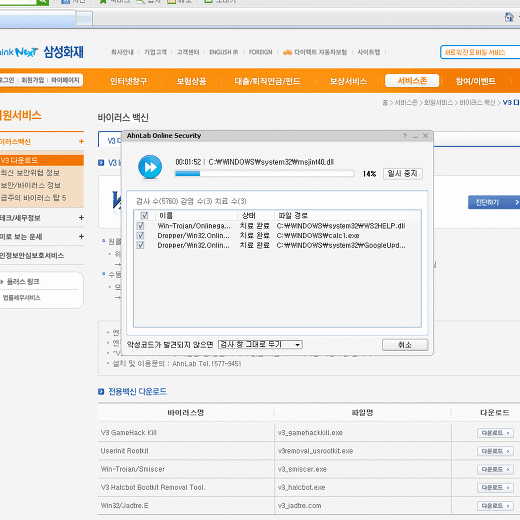Click the 사이트맵 link
The width and height of the screenshot is (520, 520).
point(369,52)
